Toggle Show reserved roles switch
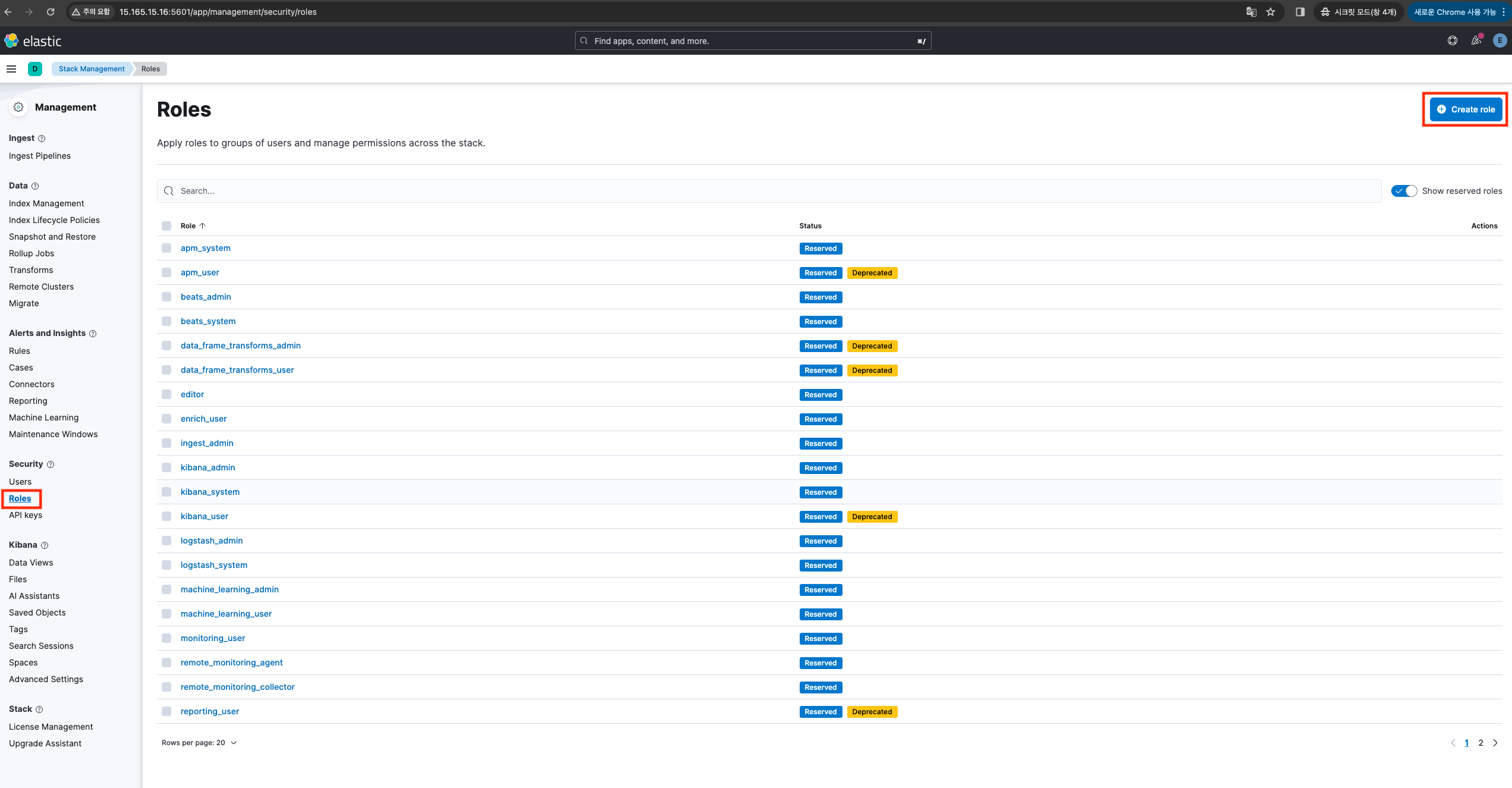1512x788 pixels. click(1404, 191)
